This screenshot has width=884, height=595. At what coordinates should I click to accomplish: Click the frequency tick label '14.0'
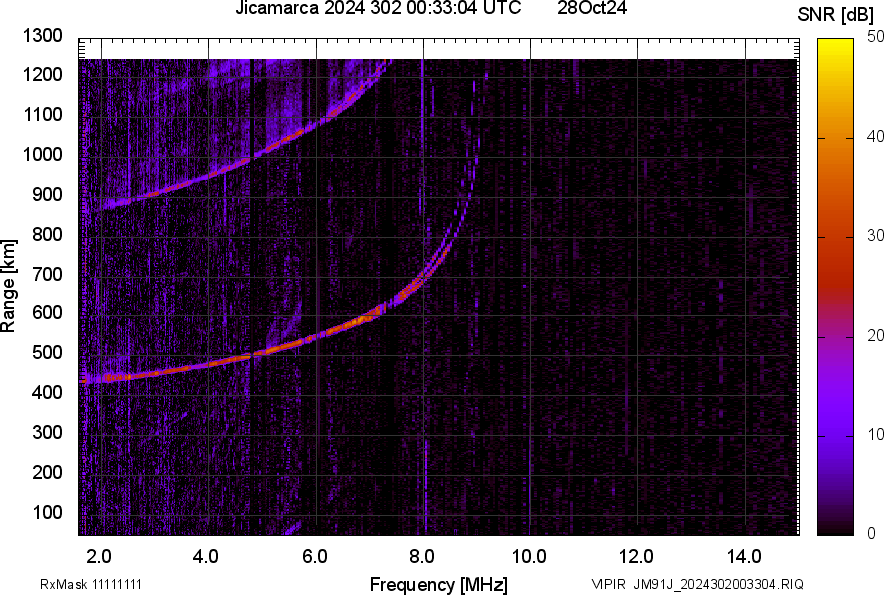click(x=744, y=557)
